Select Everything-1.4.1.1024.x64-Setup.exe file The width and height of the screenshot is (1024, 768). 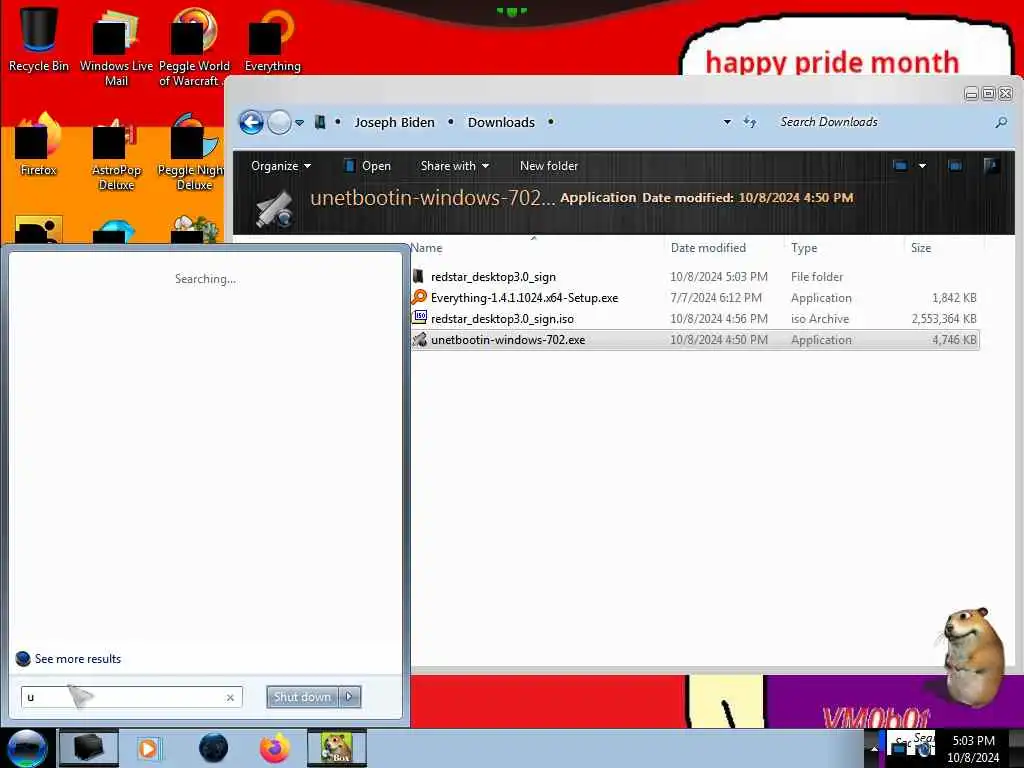click(x=524, y=298)
